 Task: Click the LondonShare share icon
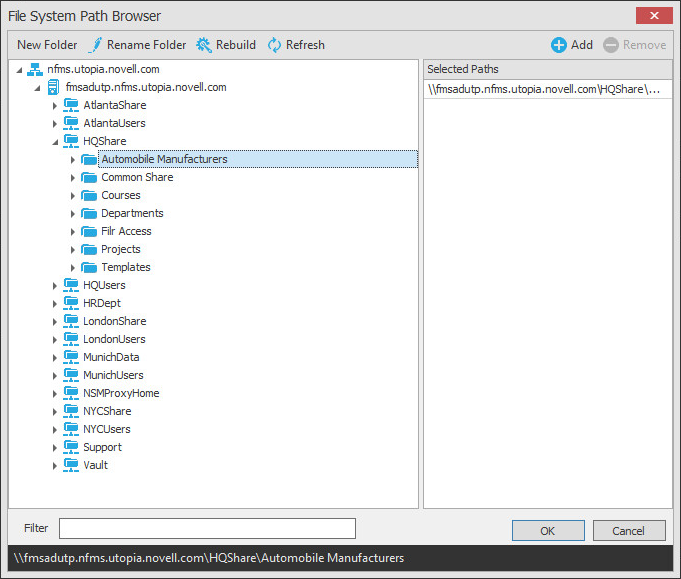pos(71,321)
